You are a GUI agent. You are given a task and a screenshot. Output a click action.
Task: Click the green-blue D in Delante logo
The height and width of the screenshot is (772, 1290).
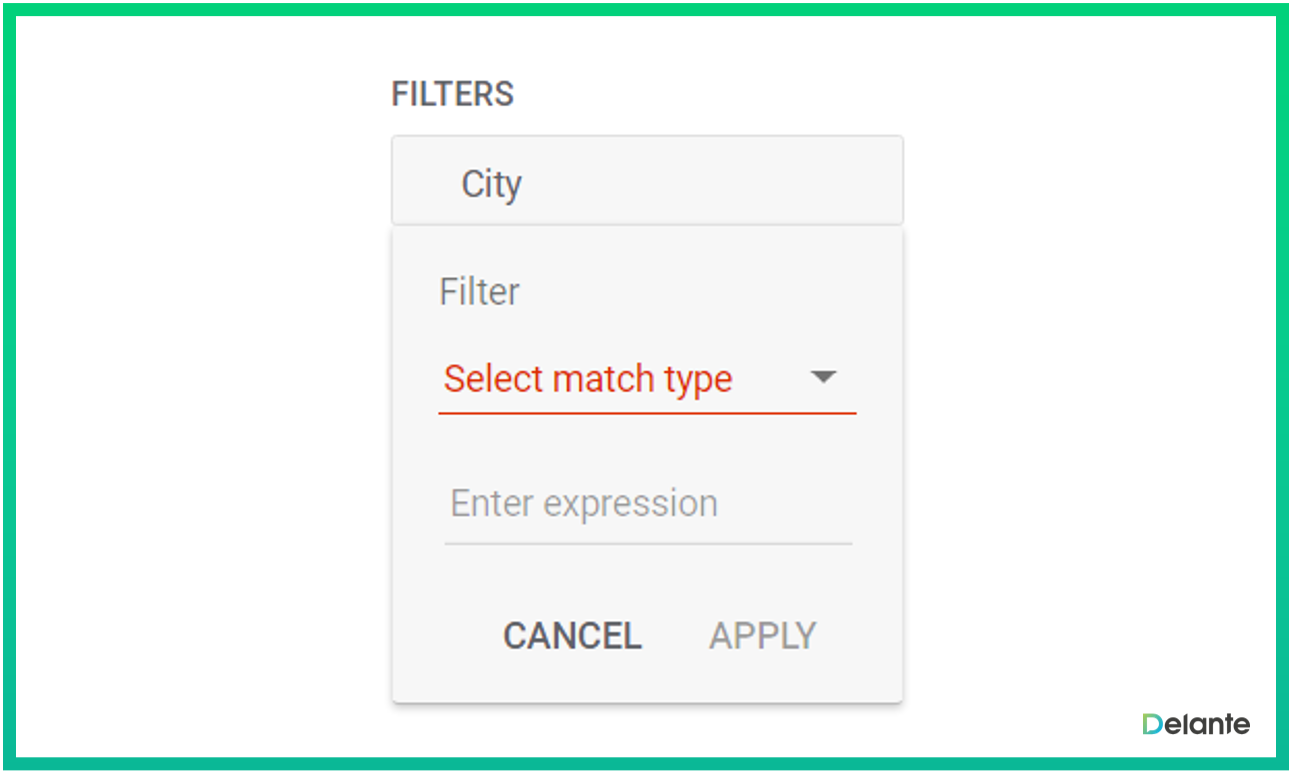pyautogui.click(x=1154, y=724)
